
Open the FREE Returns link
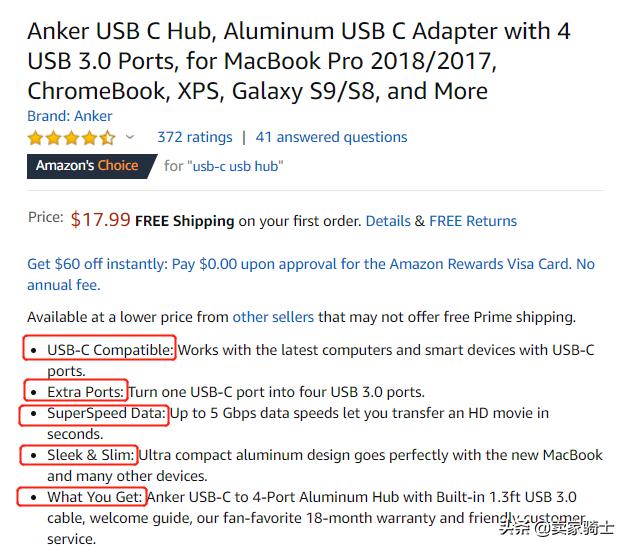click(x=473, y=221)
